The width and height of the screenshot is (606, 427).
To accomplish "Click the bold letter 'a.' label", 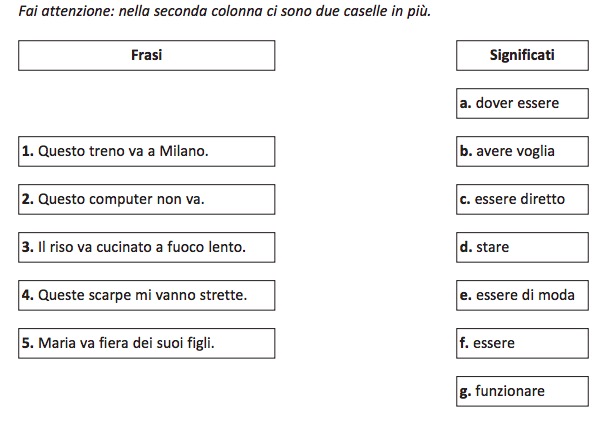I will pyautogui.click(x=465, y=103).
